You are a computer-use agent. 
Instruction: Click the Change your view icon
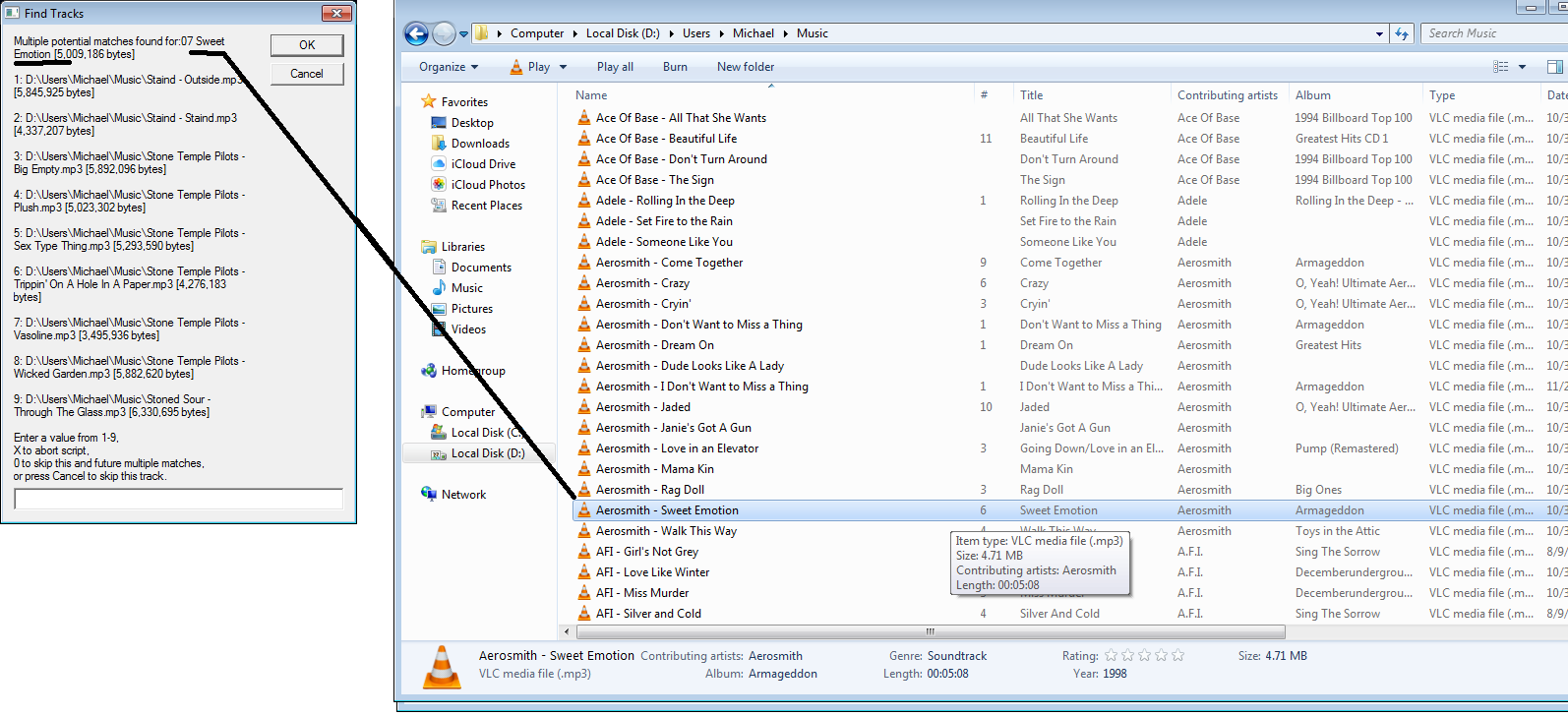point(1500,67)
